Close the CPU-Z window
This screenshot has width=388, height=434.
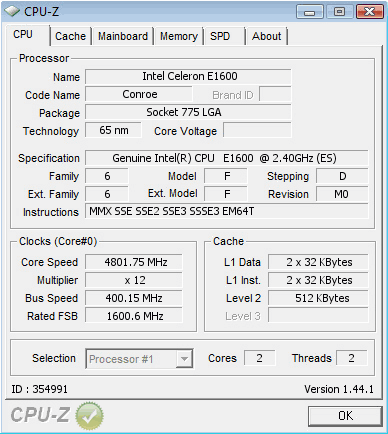click(369, 12)
